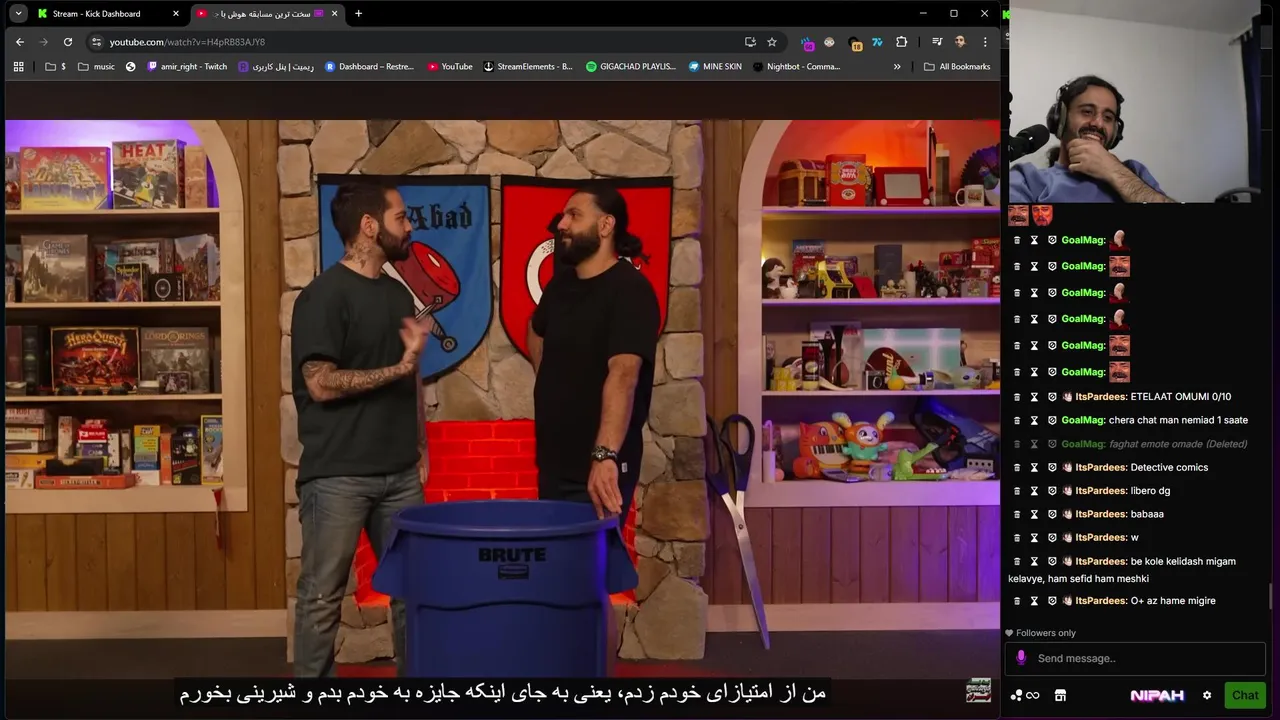
Task: Reload the YouTube page
Action: click(x=67, y=42)
